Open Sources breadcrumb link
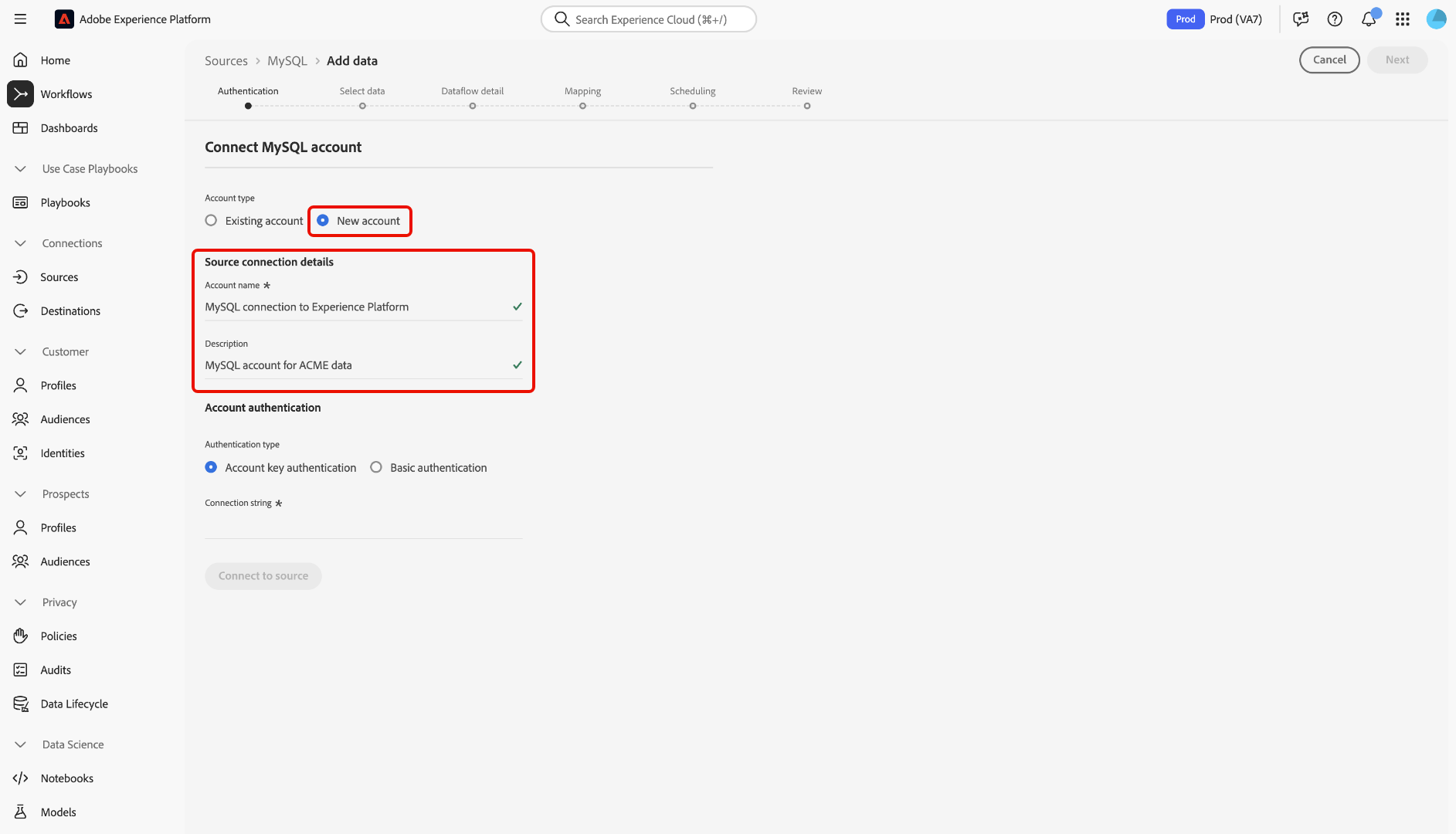The width and height of the screenshot is (1456, 834). (x=226, y=61)
